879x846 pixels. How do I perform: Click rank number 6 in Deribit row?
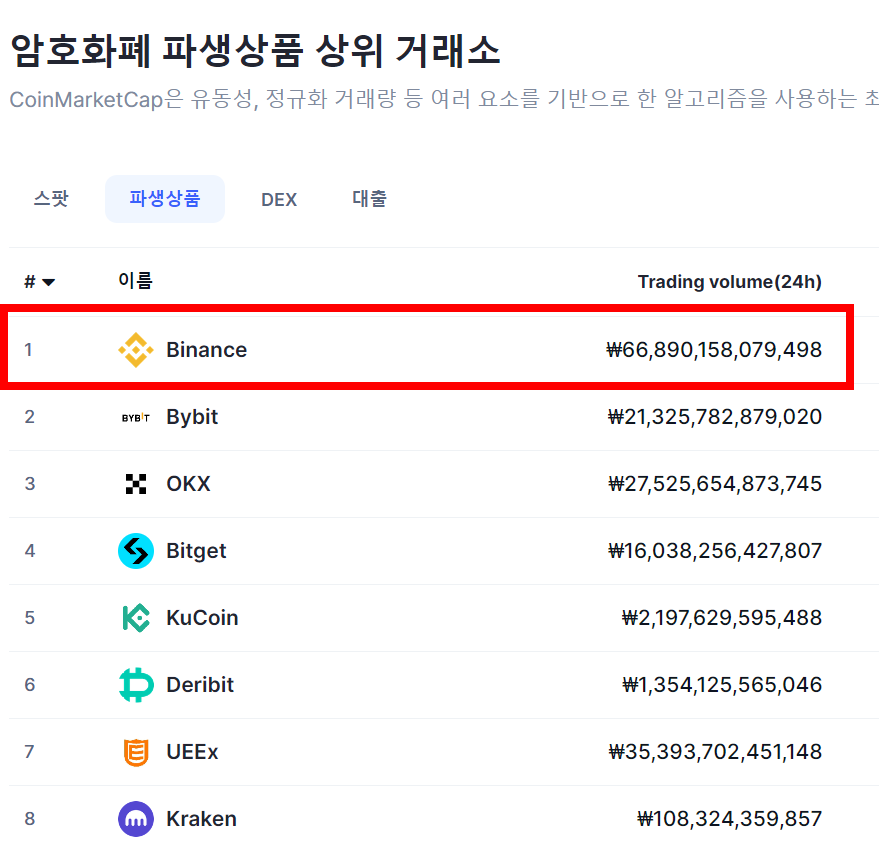coord(30,685)
